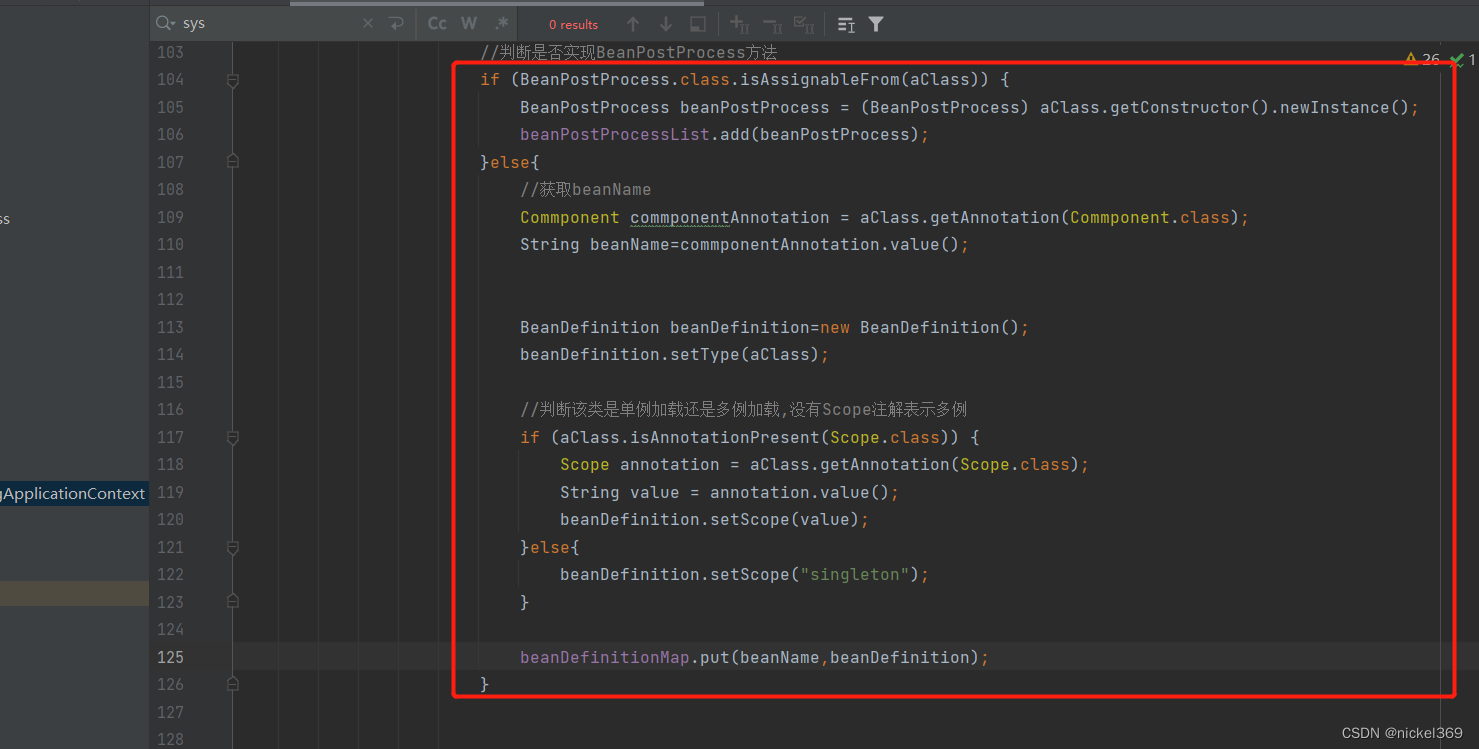Go to next occurrence arrow

665,24
